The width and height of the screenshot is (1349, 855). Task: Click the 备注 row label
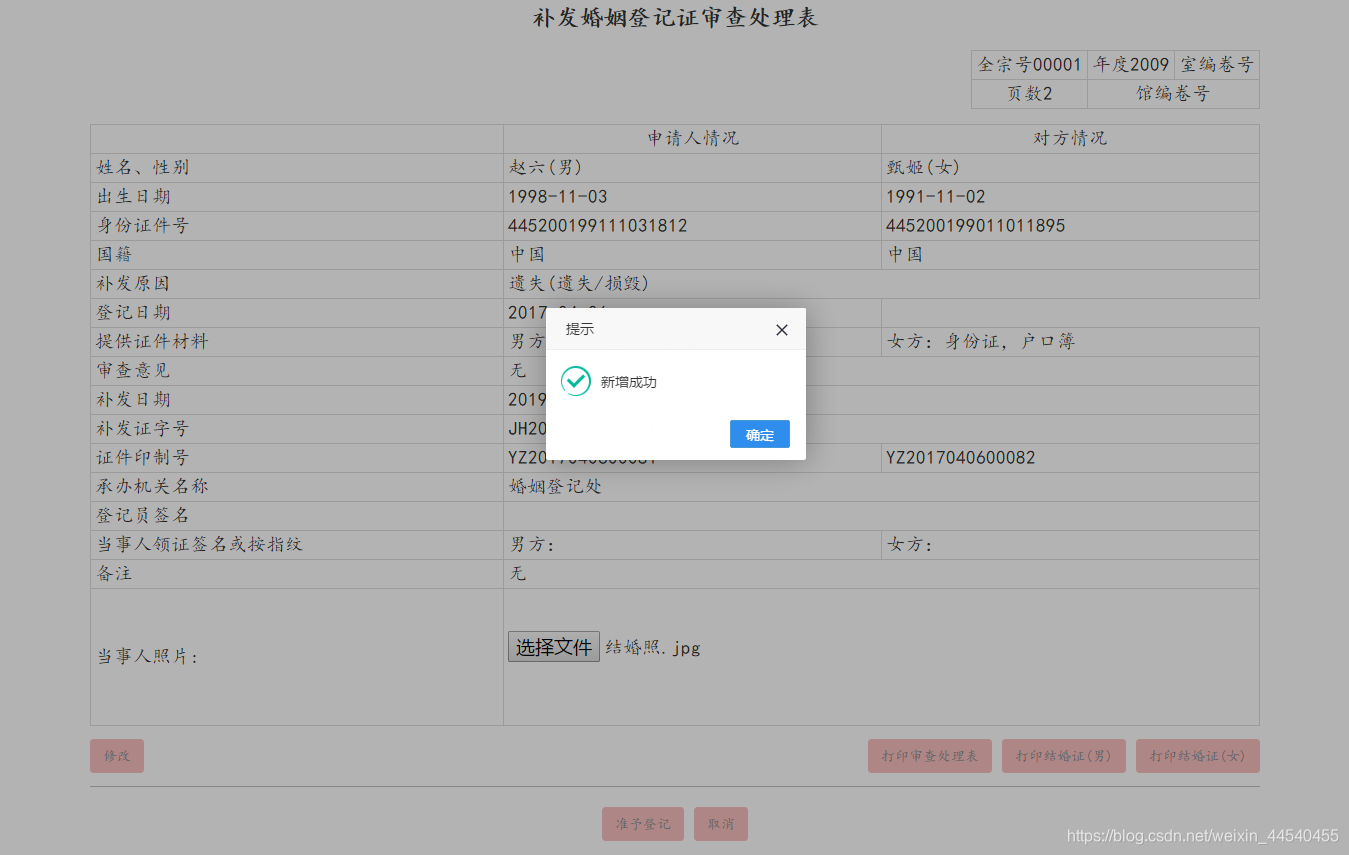114,573
